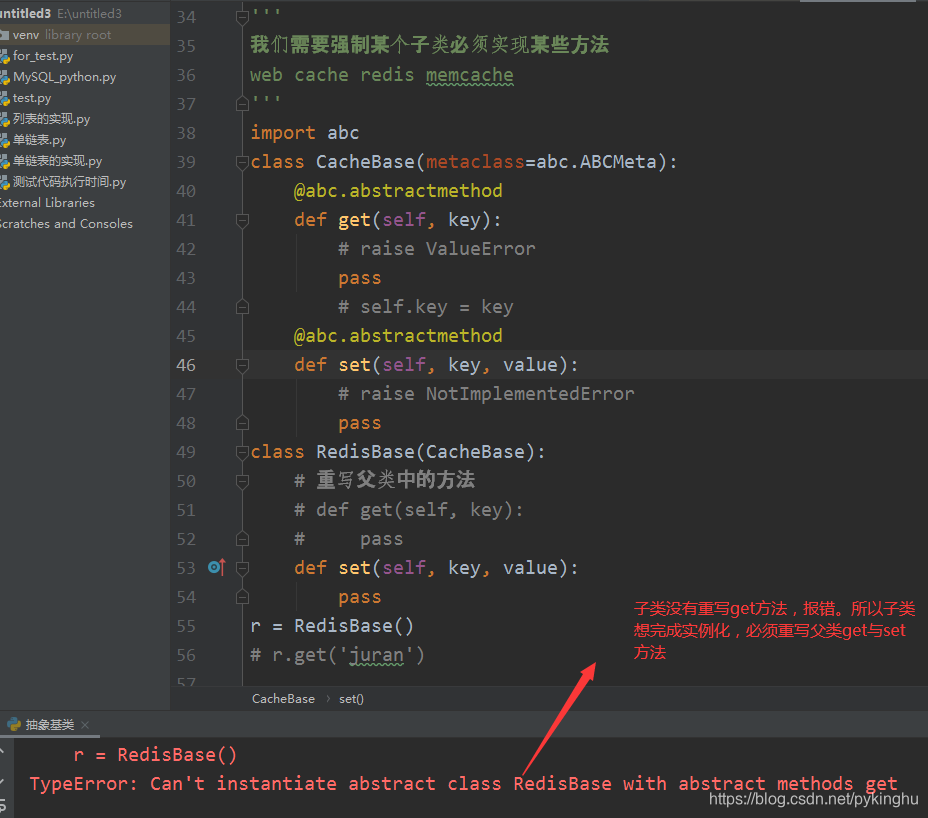Open 测试代码执行时间.py file
Viewport: 928px width, 818px height.
[x=69, y=182]
